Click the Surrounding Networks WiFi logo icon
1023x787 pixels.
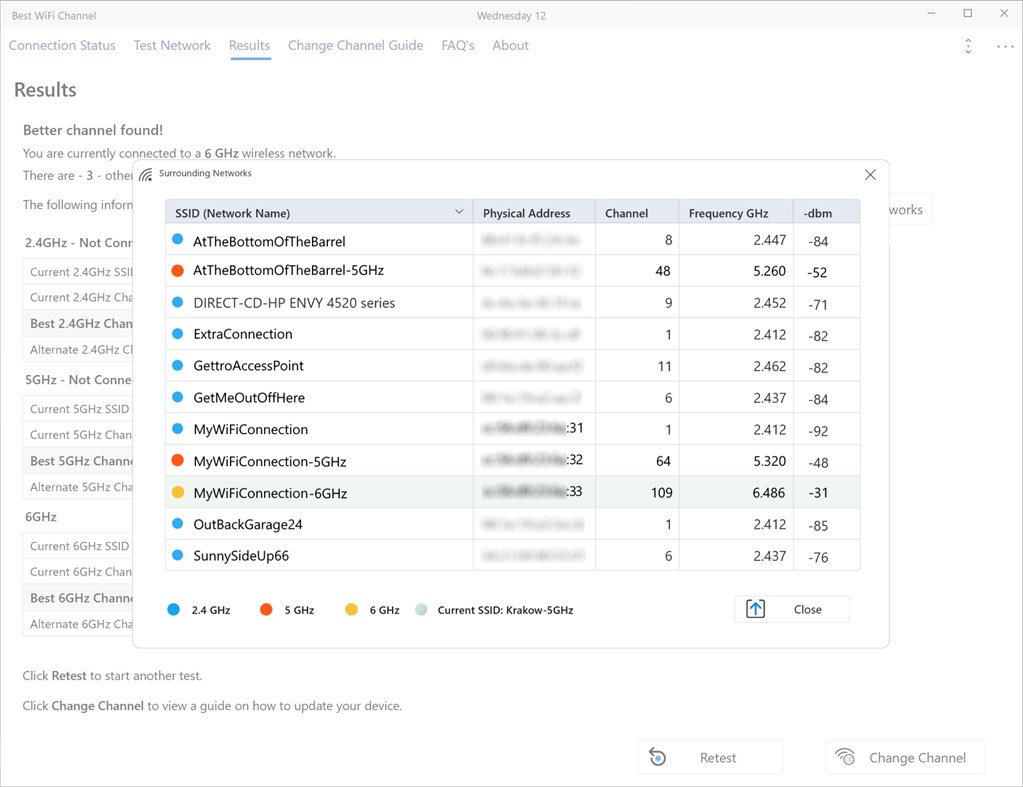point(144,172)
